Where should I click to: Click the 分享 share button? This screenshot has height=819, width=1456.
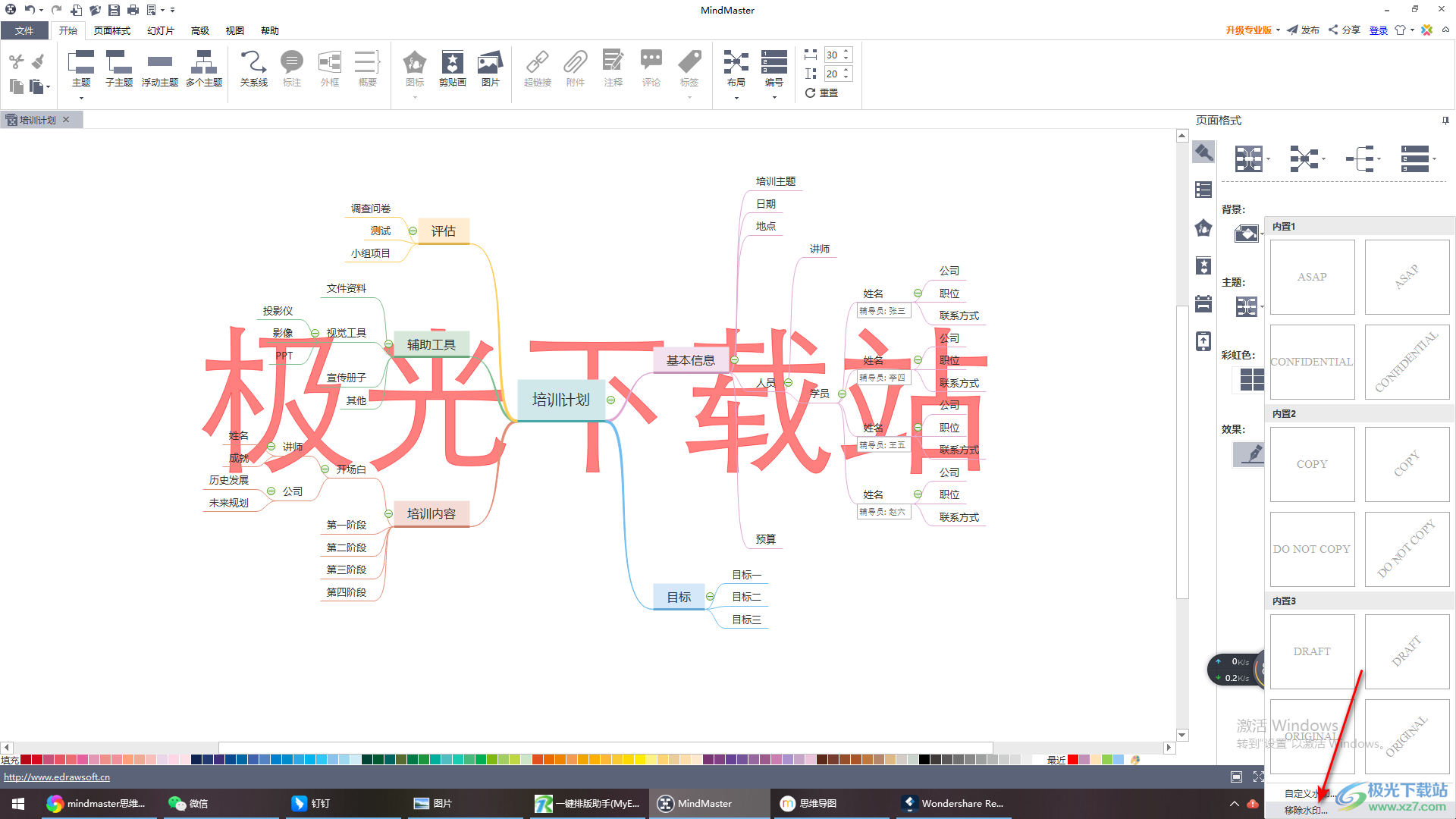point(1344,30)
